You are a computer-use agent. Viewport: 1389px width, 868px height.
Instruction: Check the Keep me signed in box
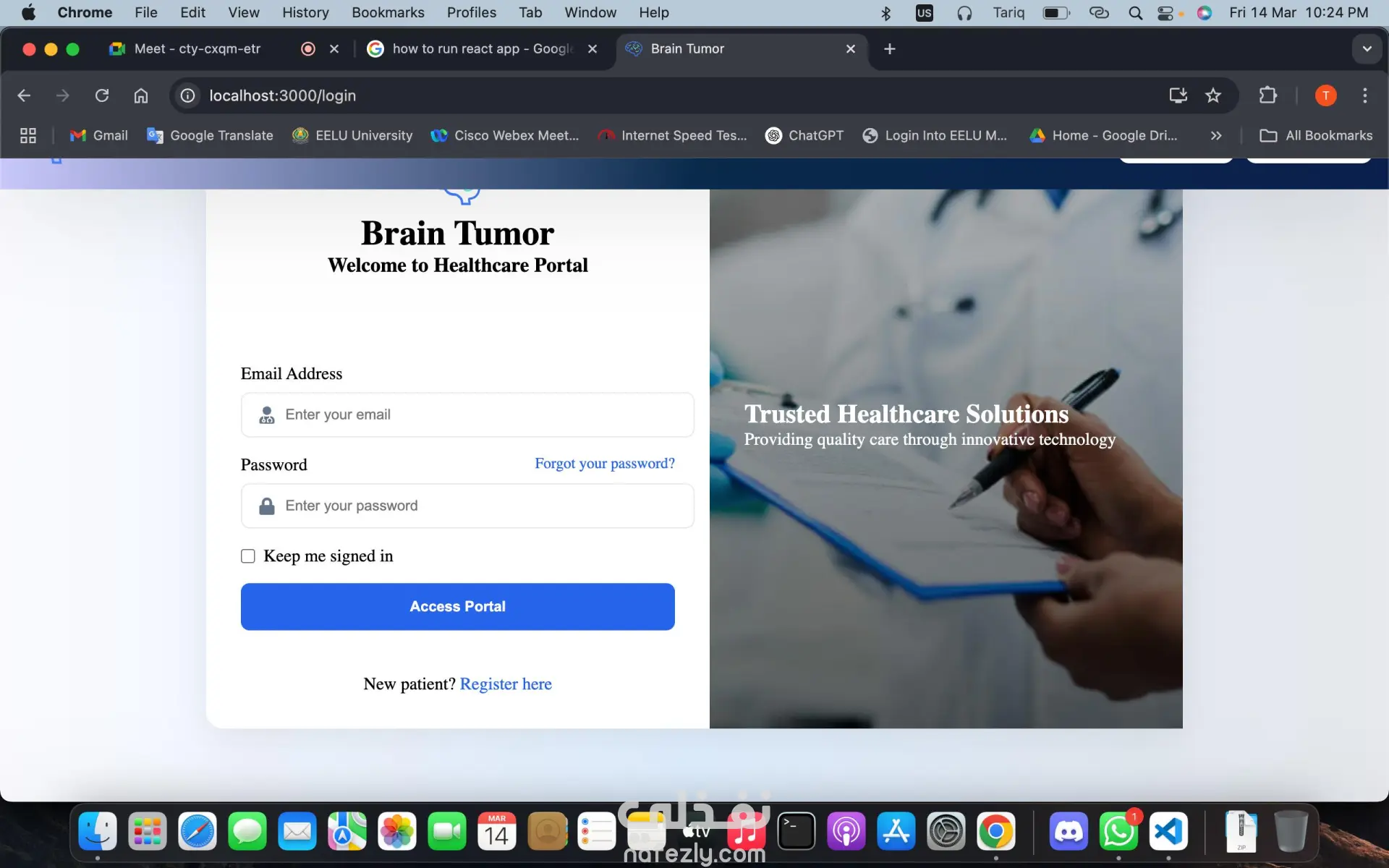click(x=247, y=556)
